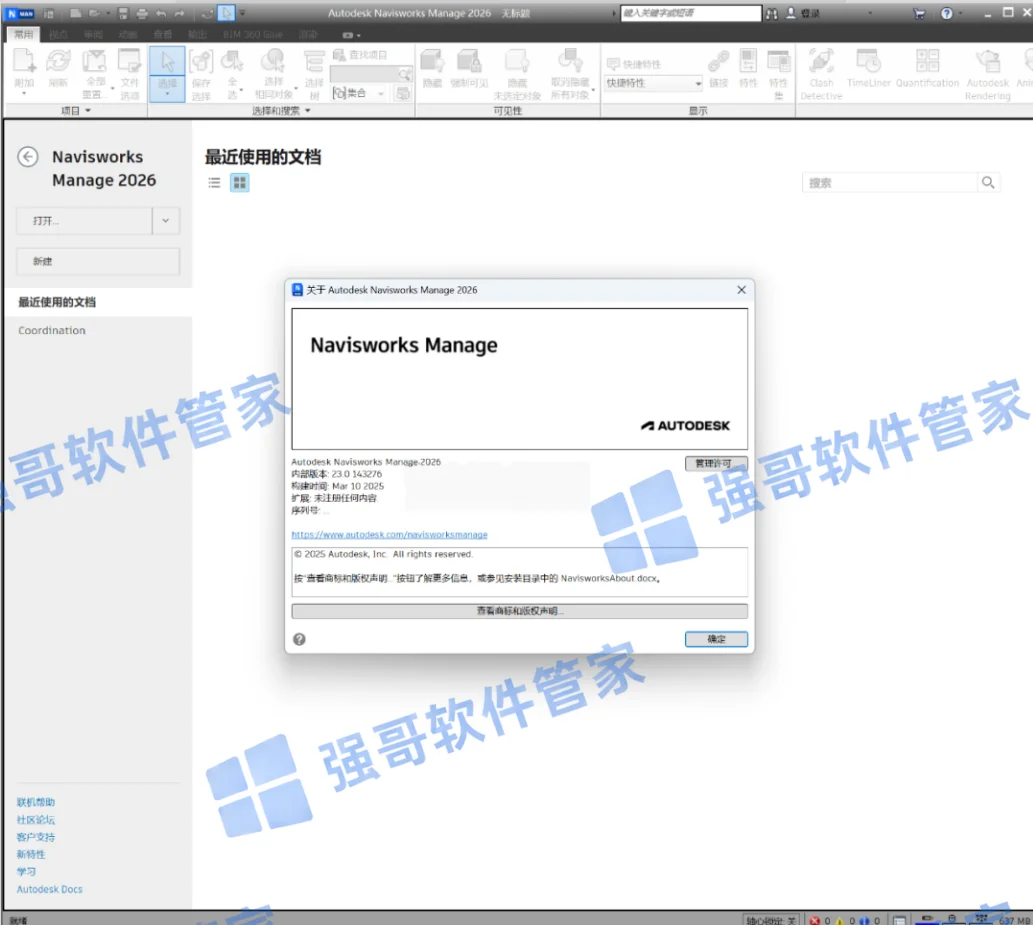Click the 管理许可 Manage License button
1033x925 pixels.
pyautogui.click(x=716, y=463)
